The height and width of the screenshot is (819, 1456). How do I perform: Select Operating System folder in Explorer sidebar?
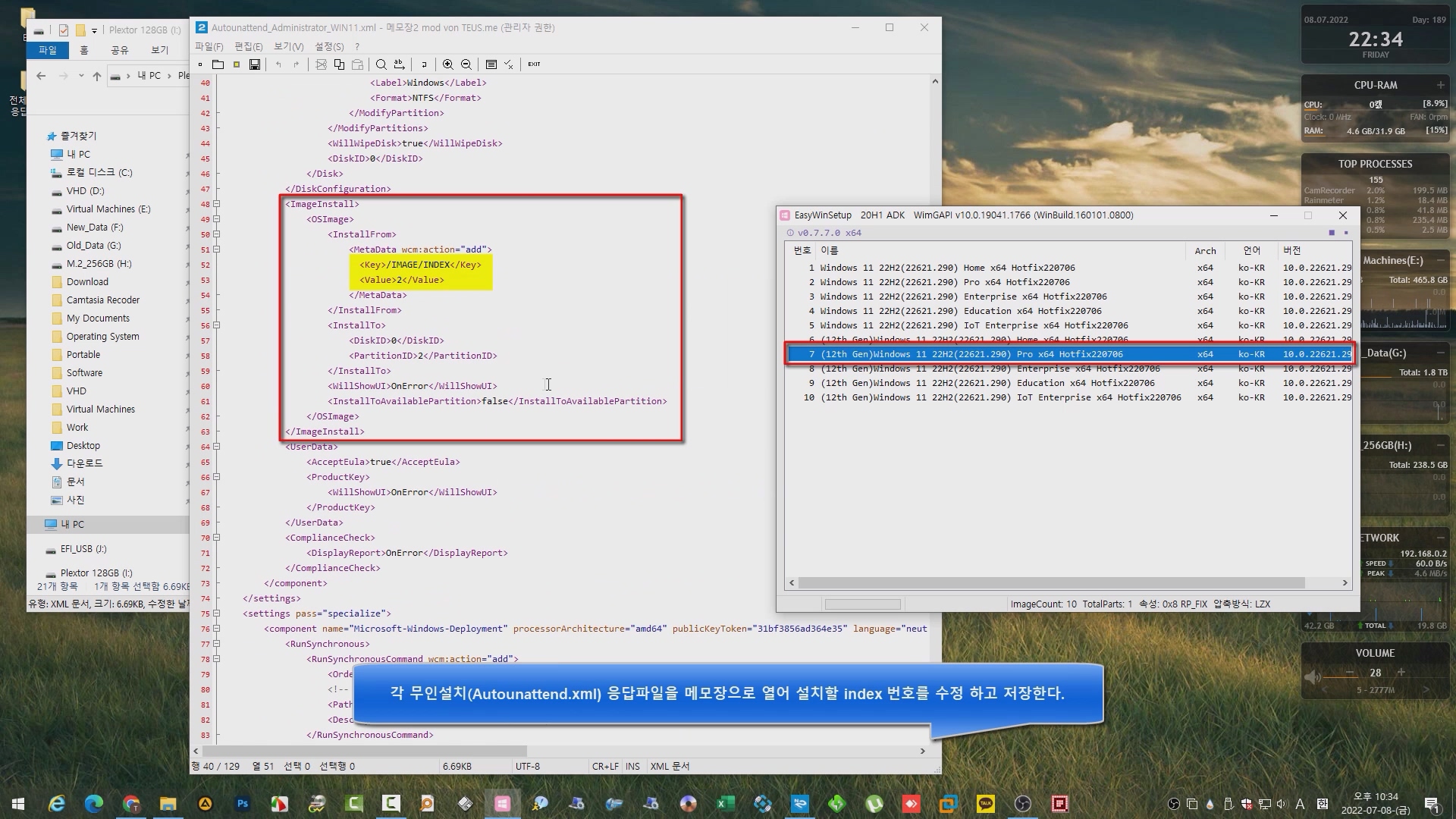click(102, 337)
